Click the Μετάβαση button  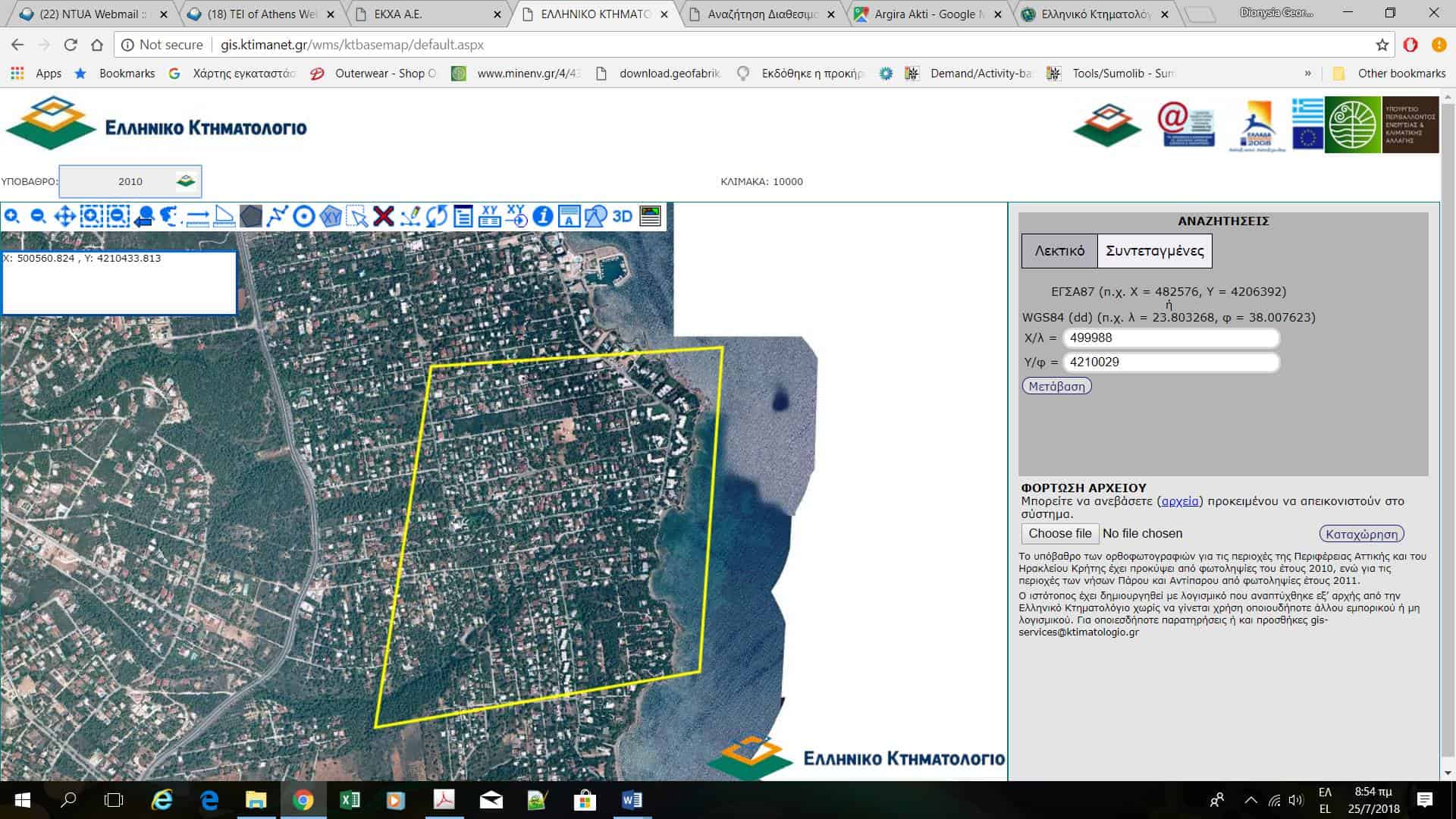(x=1056, y=386)
